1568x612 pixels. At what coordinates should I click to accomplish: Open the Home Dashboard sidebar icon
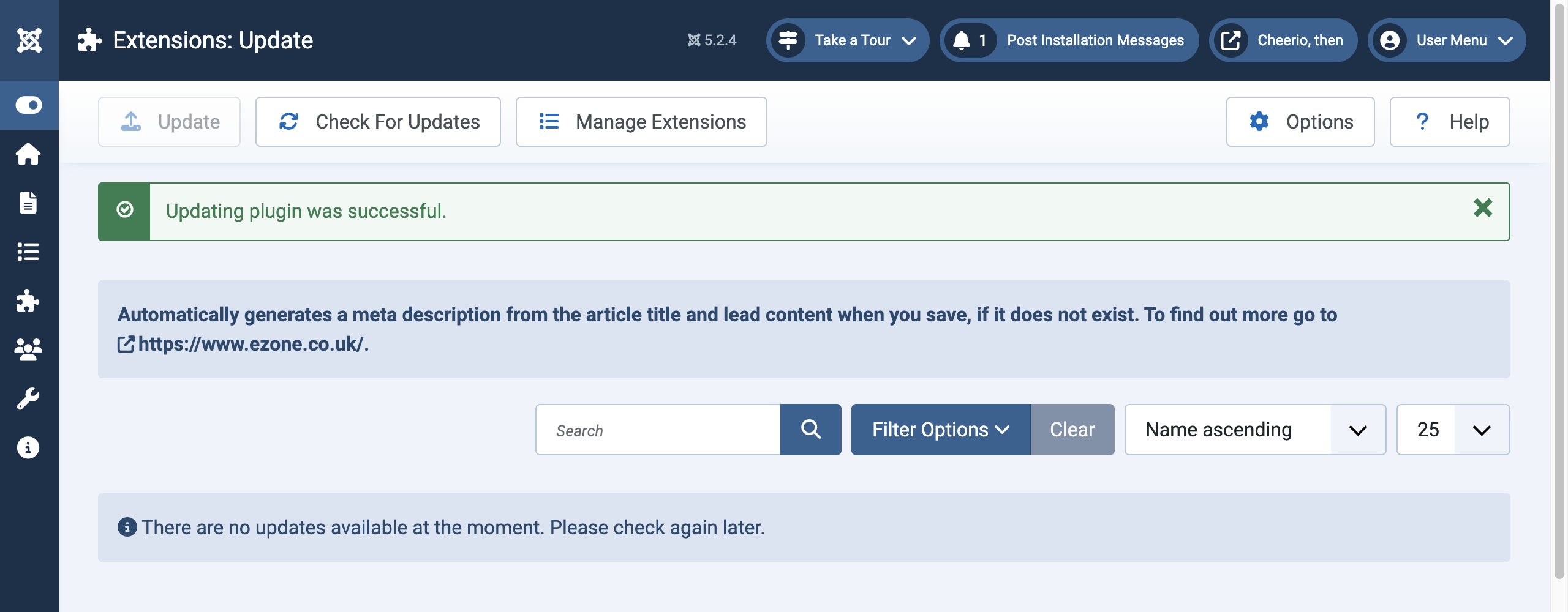[x=29, y=154]
